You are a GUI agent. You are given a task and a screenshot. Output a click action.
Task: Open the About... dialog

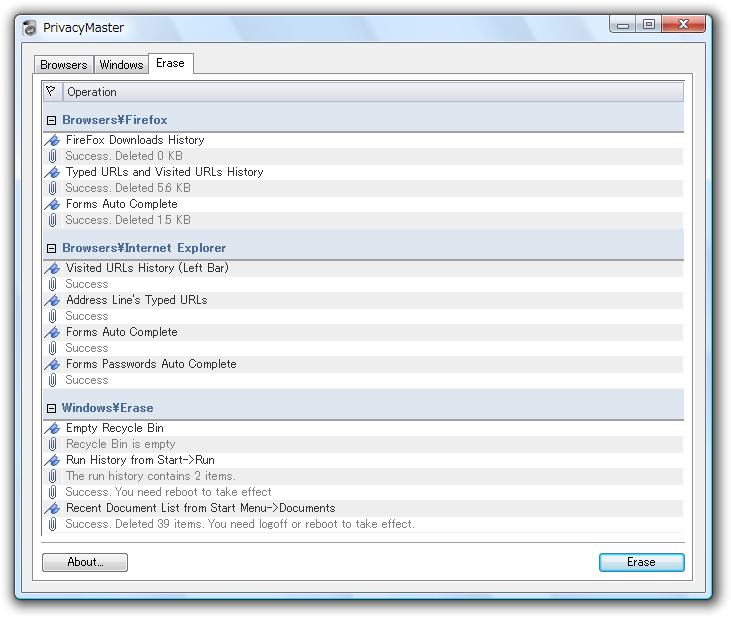pos(85,563)
